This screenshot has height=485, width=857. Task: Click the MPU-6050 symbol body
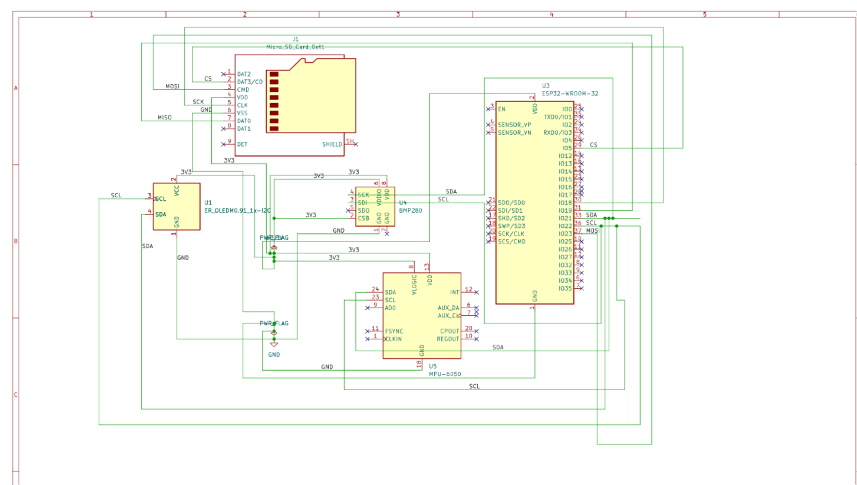(422, 316)
